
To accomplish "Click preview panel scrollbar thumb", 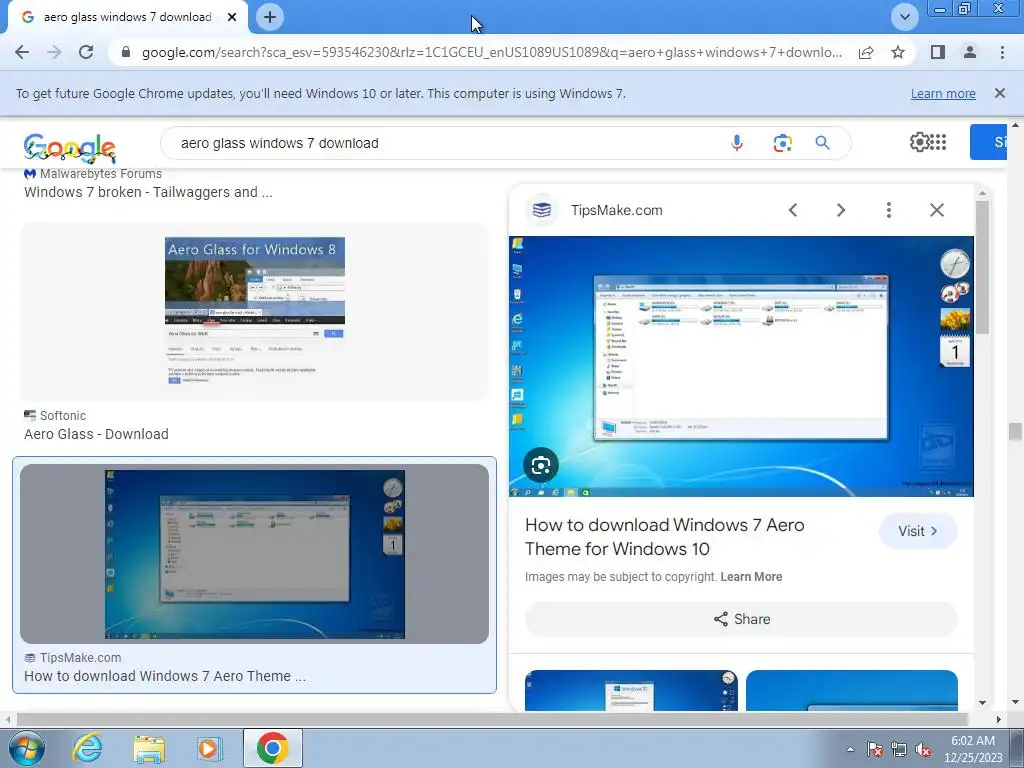I will (x=982, y=266).
